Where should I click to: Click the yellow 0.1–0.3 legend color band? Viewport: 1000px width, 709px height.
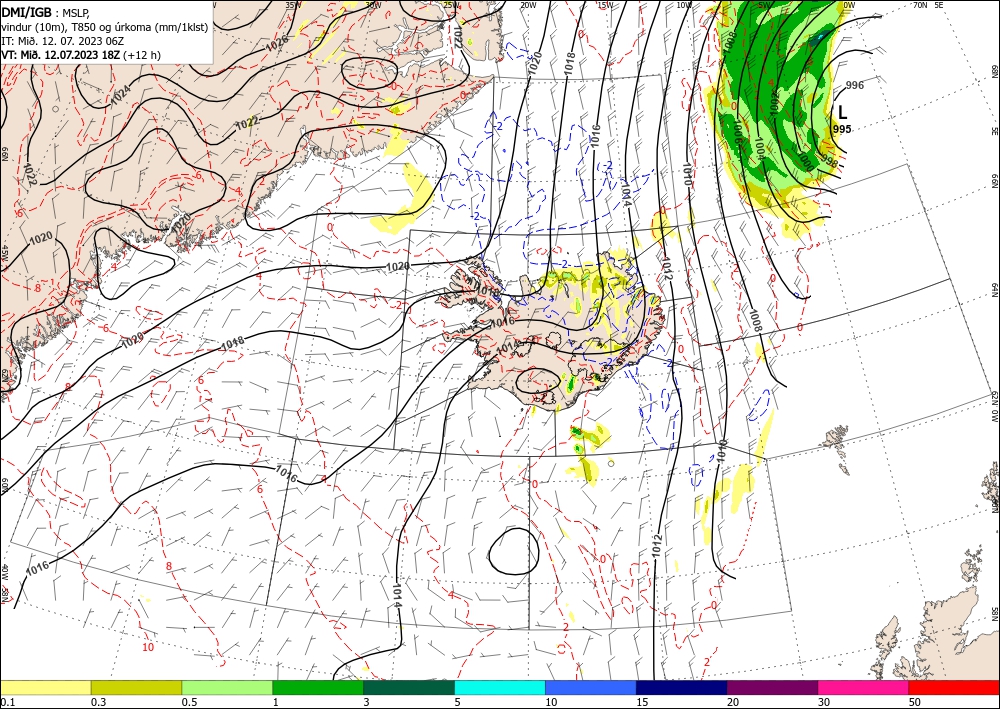coord(45,687)
